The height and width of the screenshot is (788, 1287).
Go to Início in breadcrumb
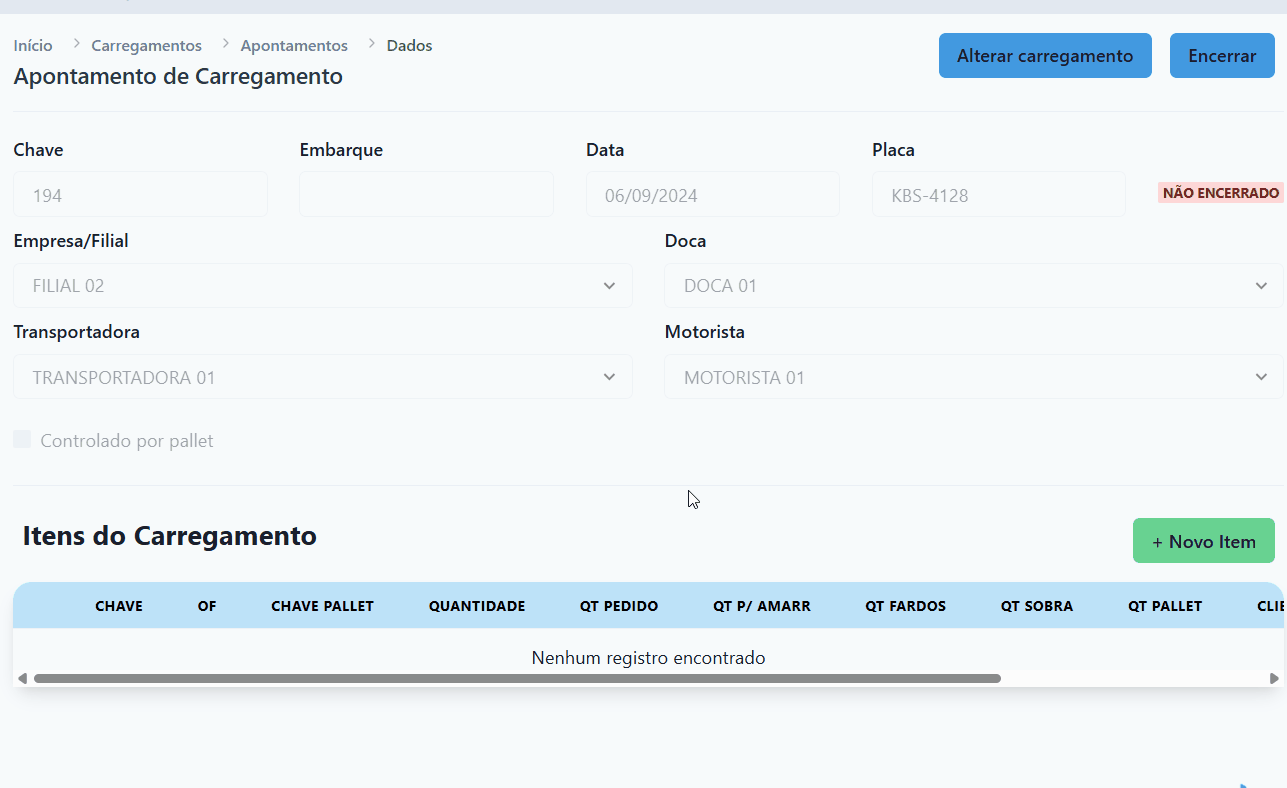click(x=33, y=45)
